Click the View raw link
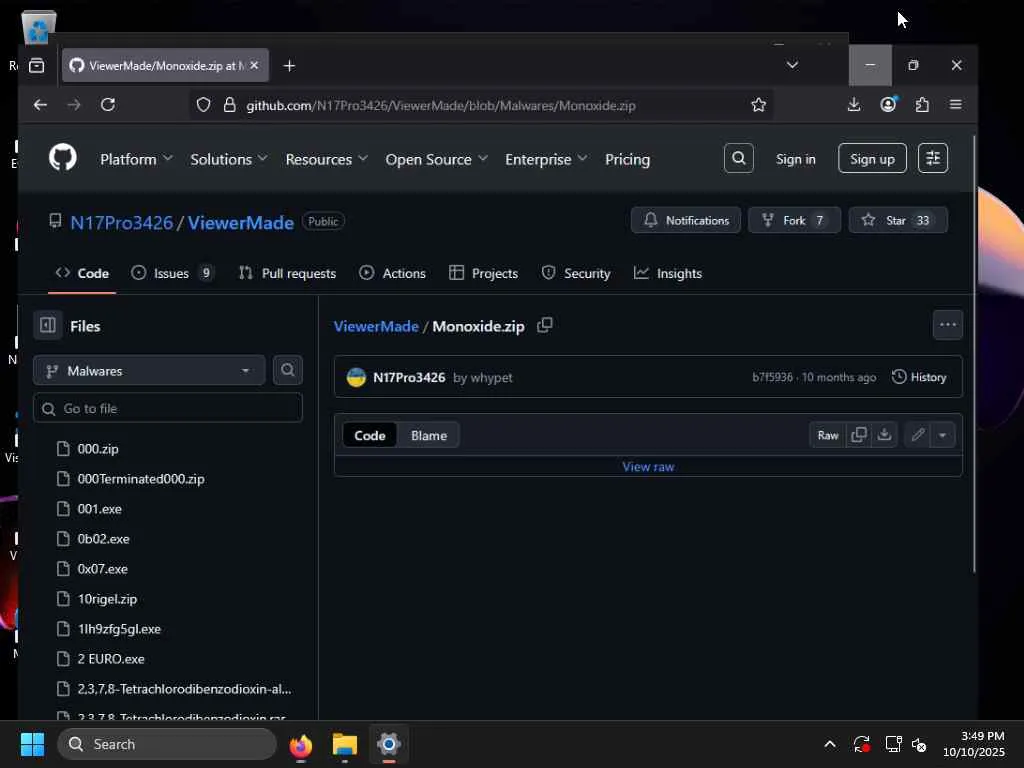This screenshot has height=768, width=1024. (648, 466)
